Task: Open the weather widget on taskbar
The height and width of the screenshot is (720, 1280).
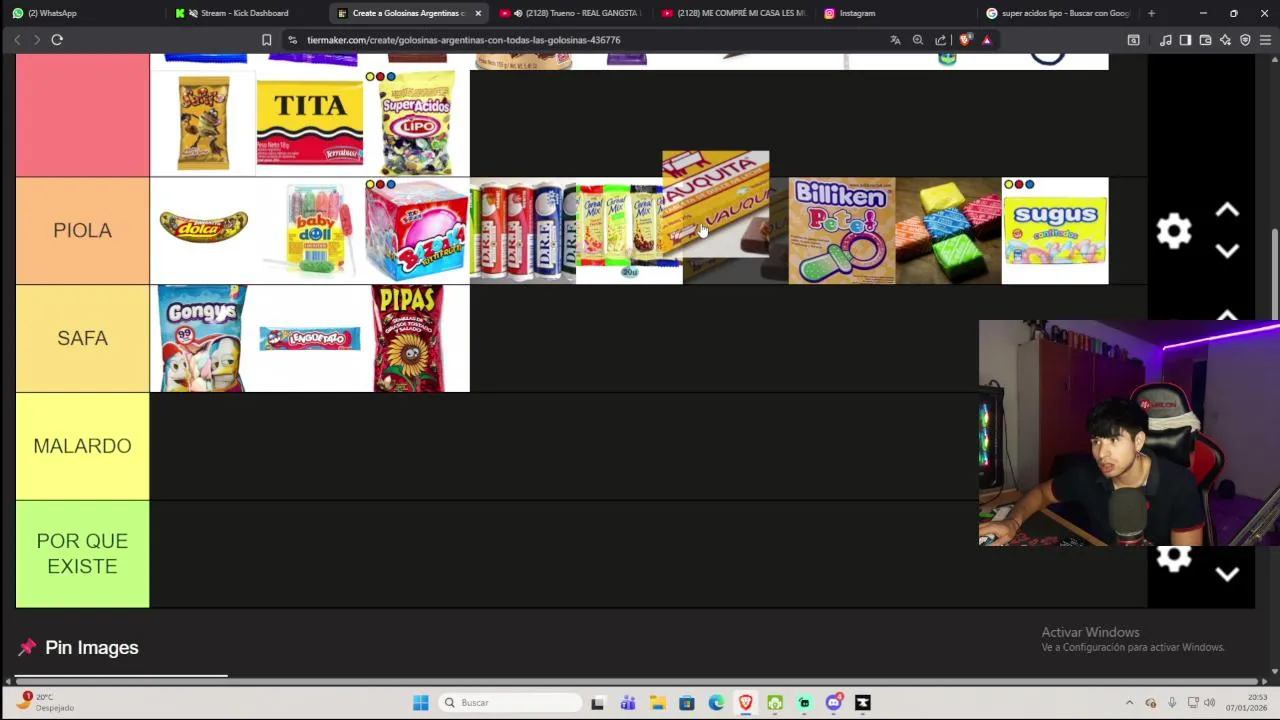Action: point(46,702)
